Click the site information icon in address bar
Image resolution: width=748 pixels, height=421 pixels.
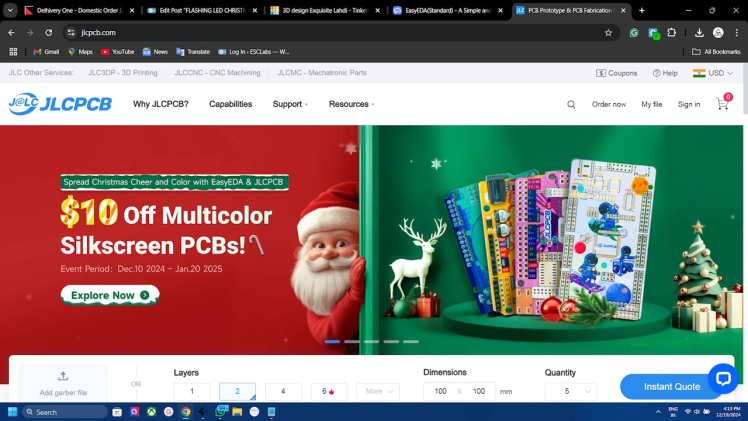tap(71, 32)
